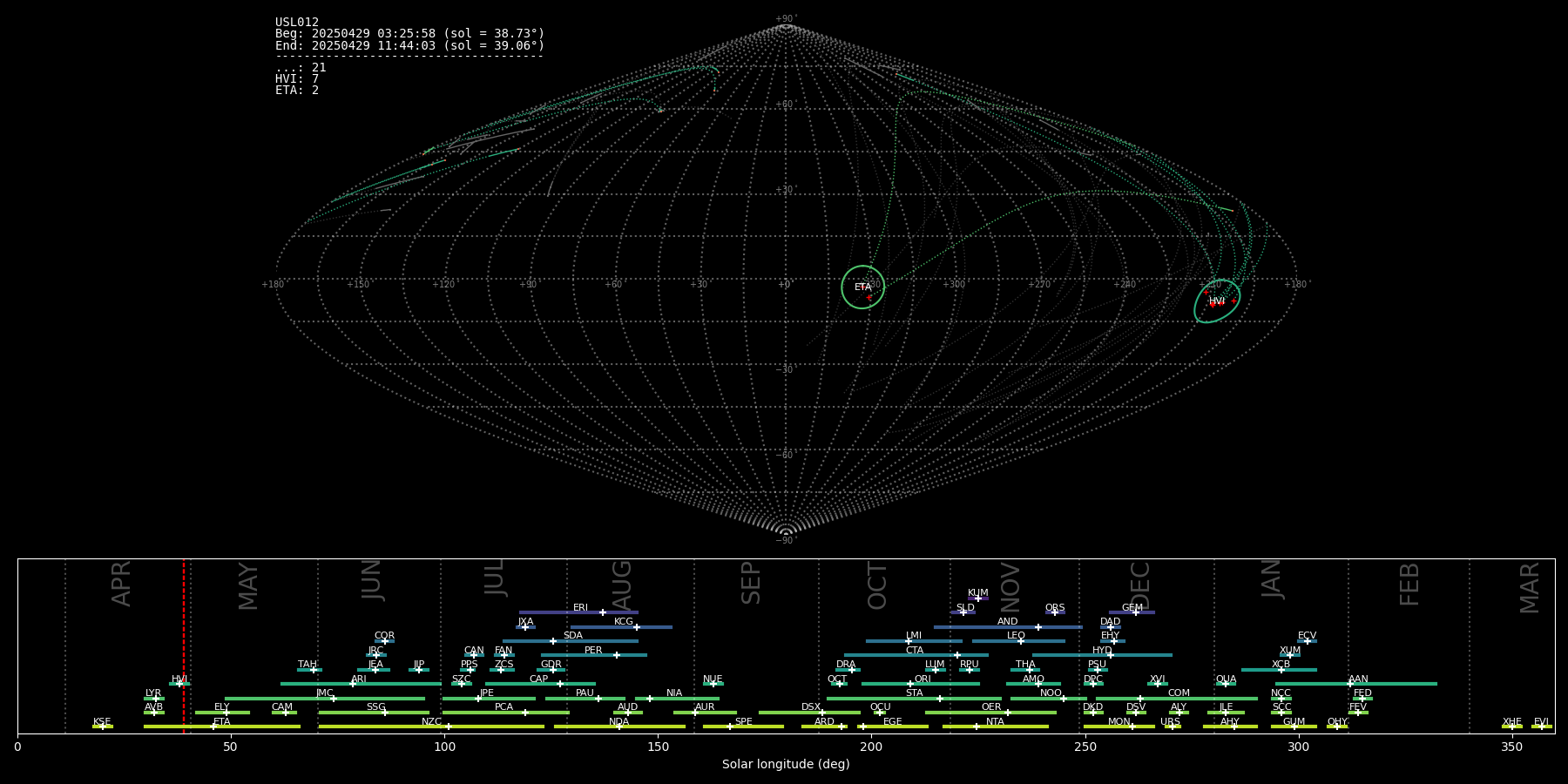This screenshot has width=1568, height=784.
Task: Click the XCB shower bar in the timeline
Action: click(x=1279, y=670)
